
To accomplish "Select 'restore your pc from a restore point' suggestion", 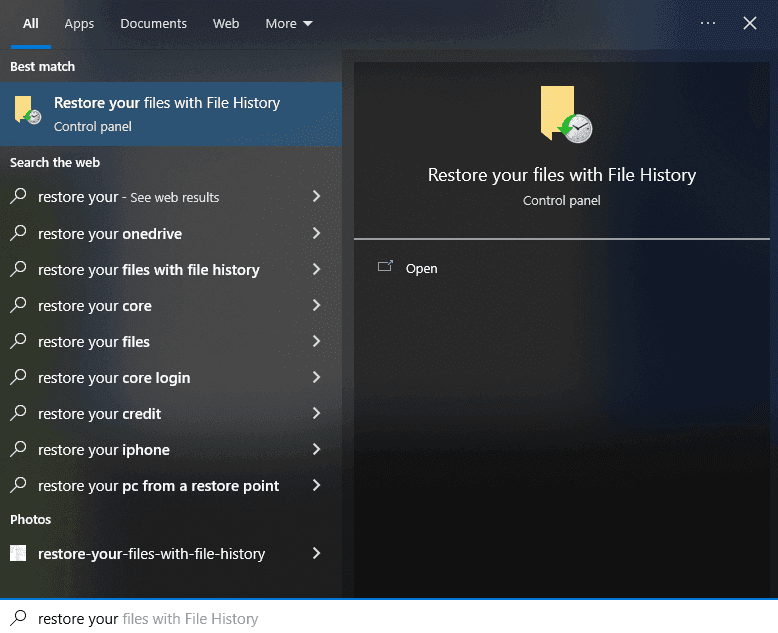I will [171, 486].
